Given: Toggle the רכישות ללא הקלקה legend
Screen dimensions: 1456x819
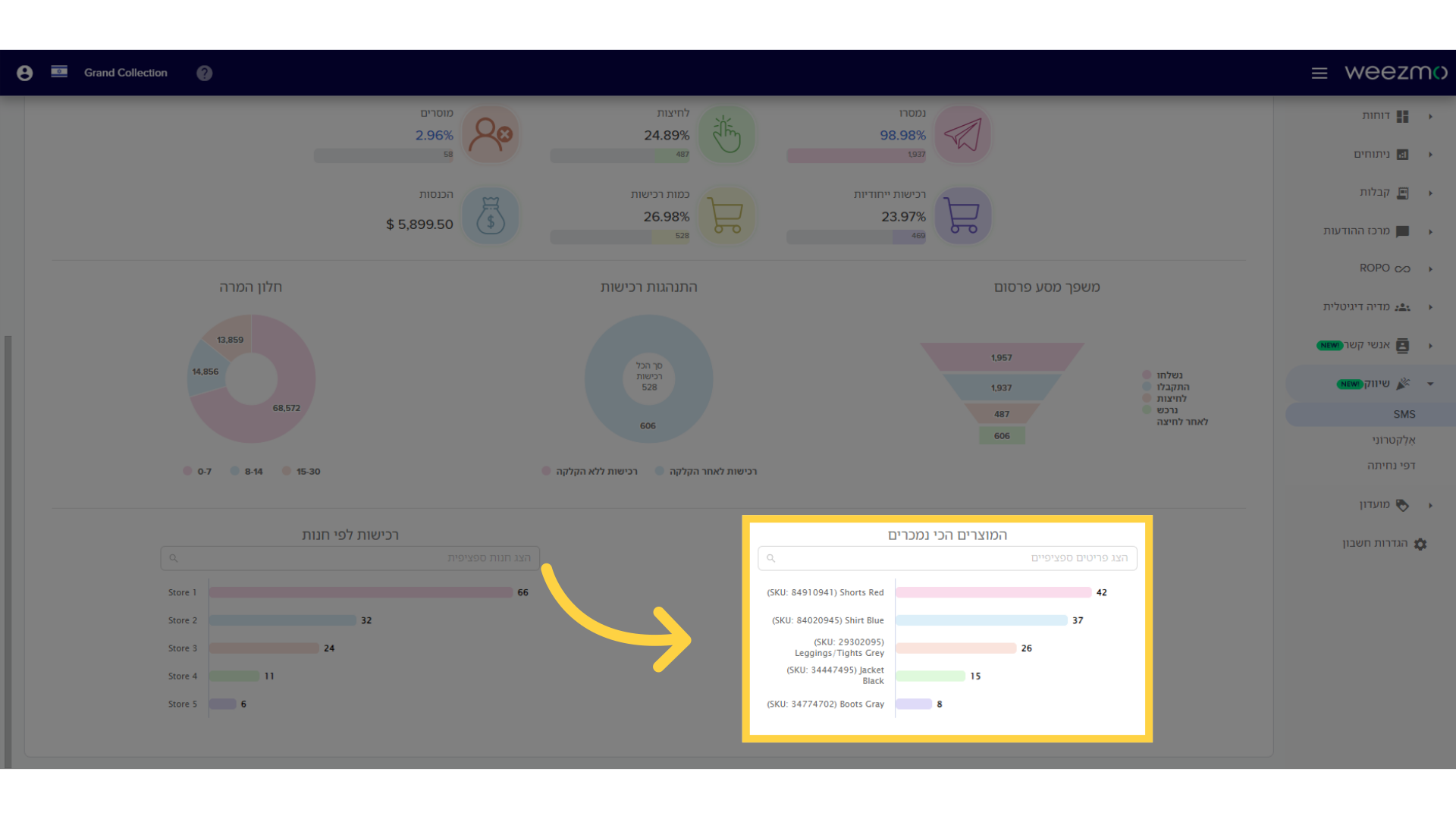Looking at the screenshot, I should (x=589, y=471).
